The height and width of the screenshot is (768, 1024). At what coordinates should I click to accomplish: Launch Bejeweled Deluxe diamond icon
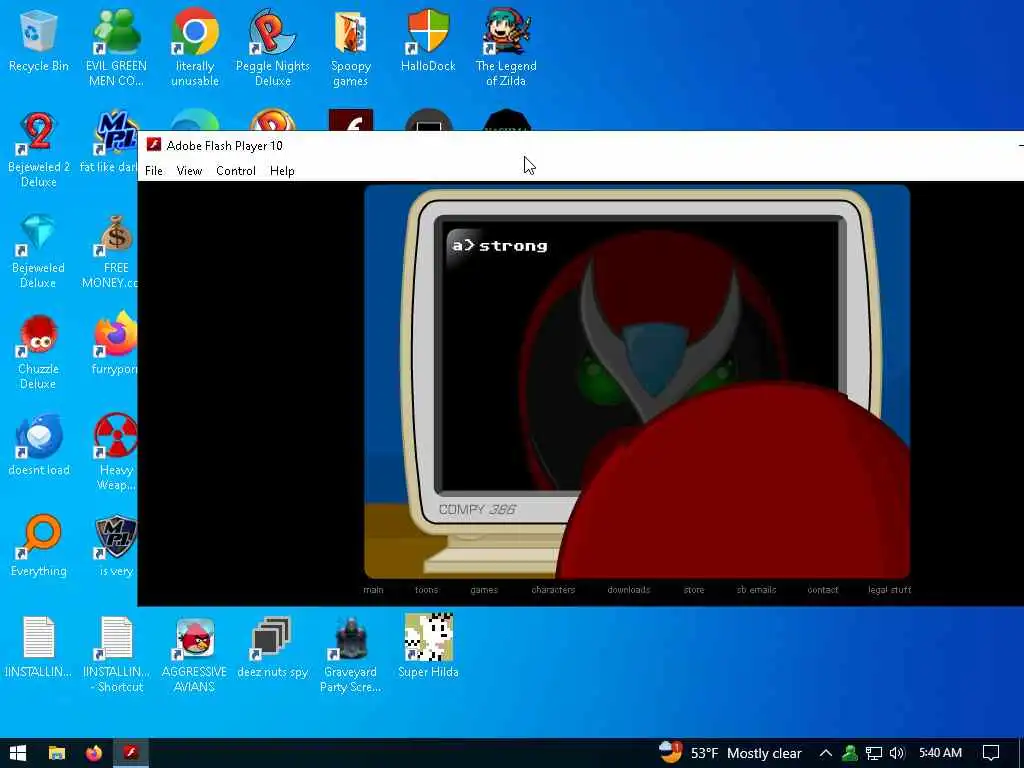click(39, 250)
